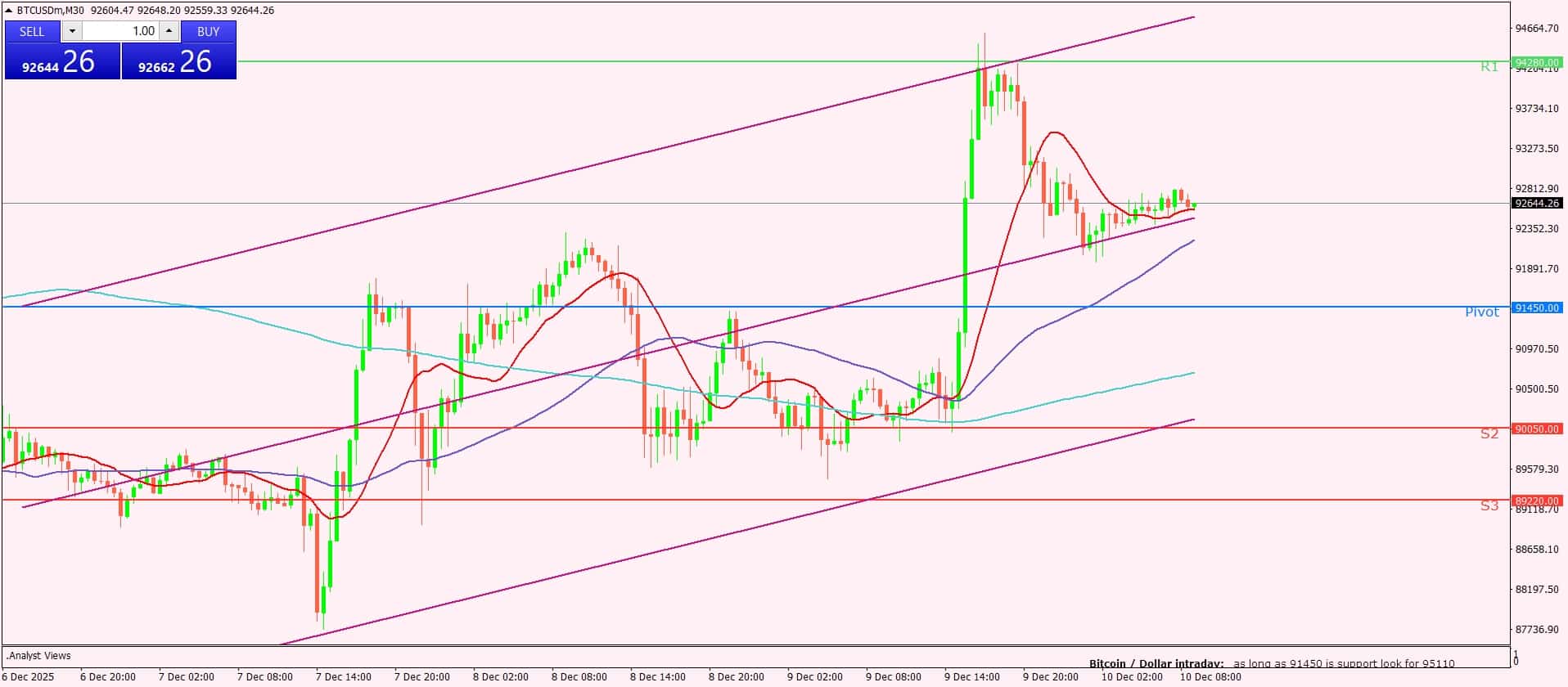
Task: Select the S3 support label
Action: 1489,505
